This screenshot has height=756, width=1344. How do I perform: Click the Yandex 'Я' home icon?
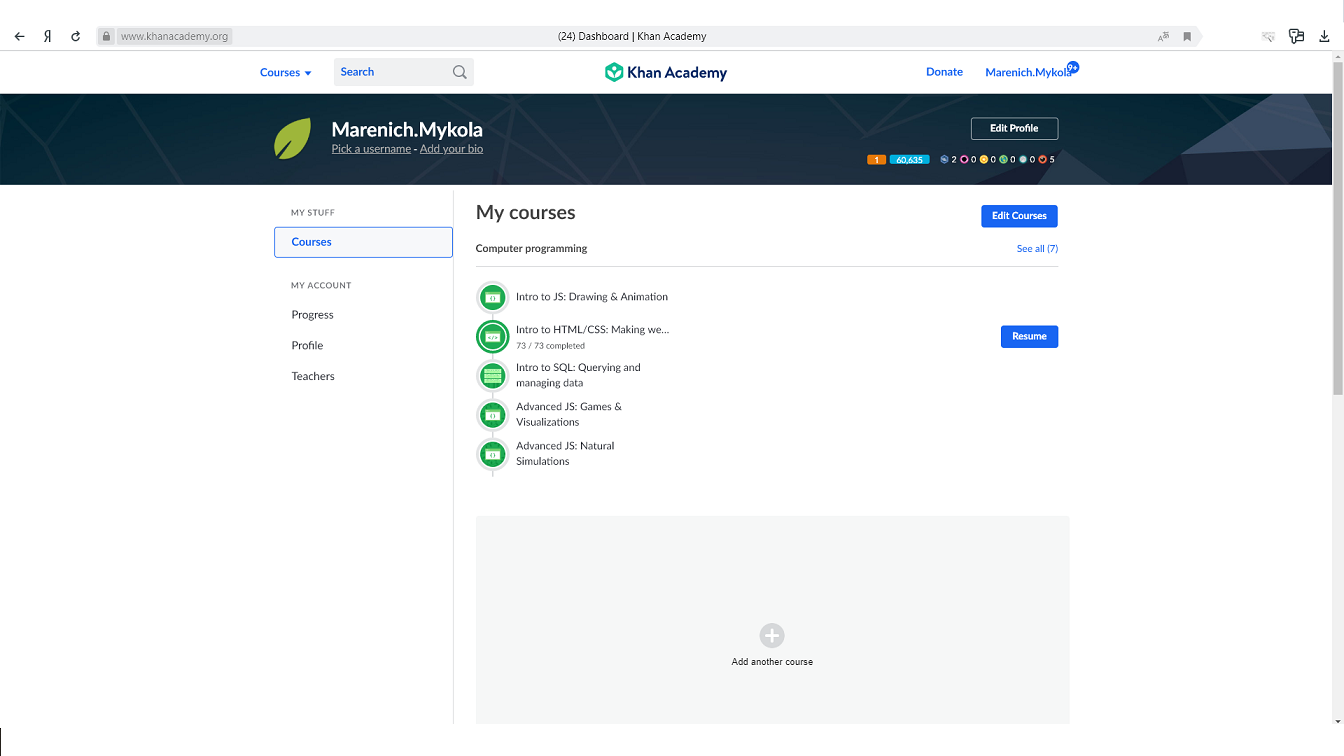point(47,36)
